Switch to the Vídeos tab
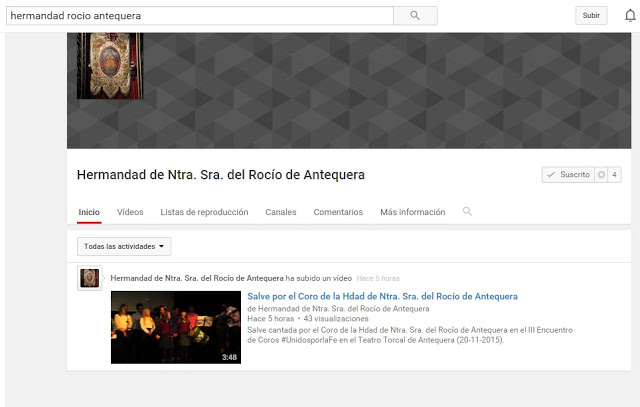The image size is (640, 407). point(130,212)
